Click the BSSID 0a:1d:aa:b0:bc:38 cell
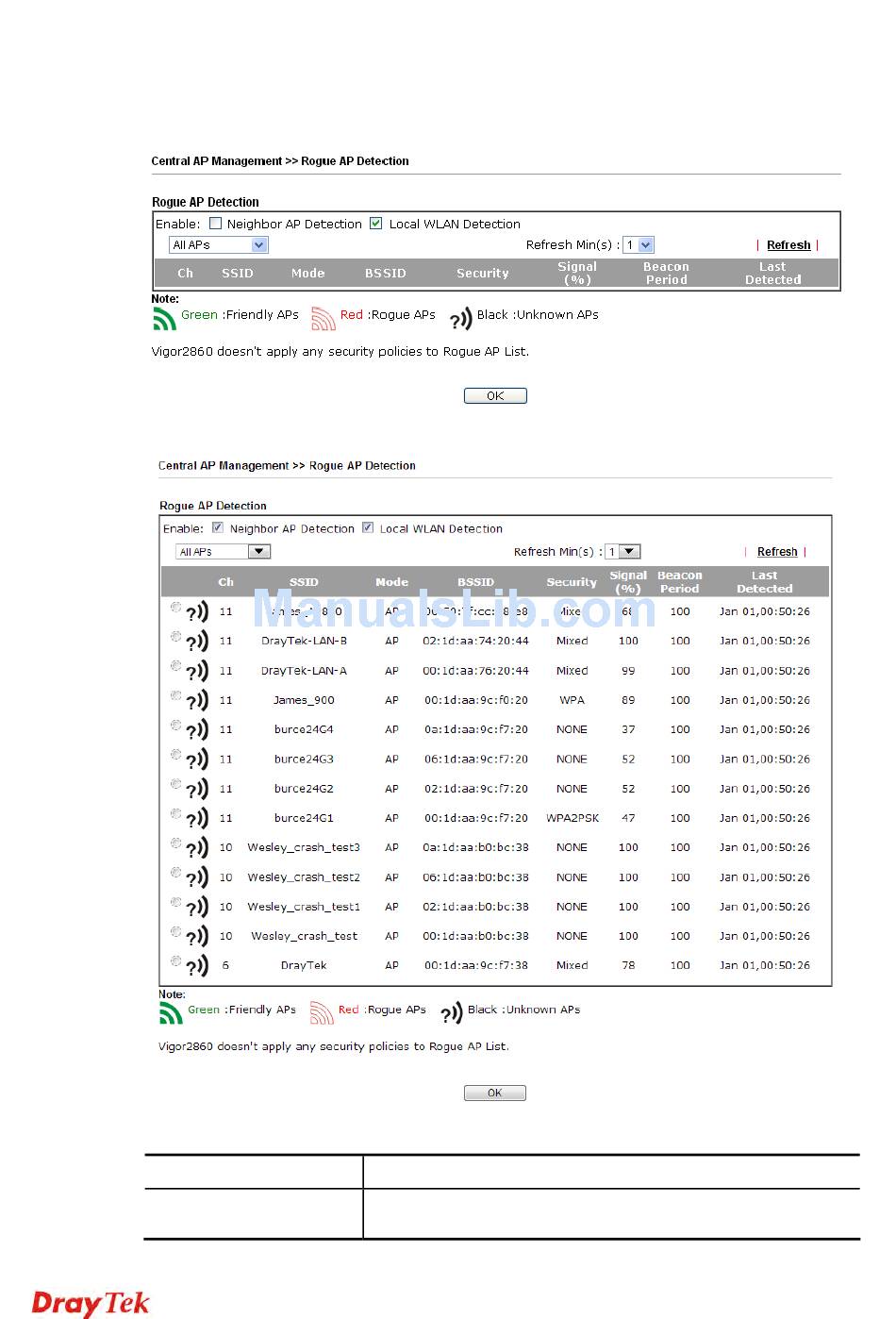Screen dimensions: 896x1319 pos(476,848)
